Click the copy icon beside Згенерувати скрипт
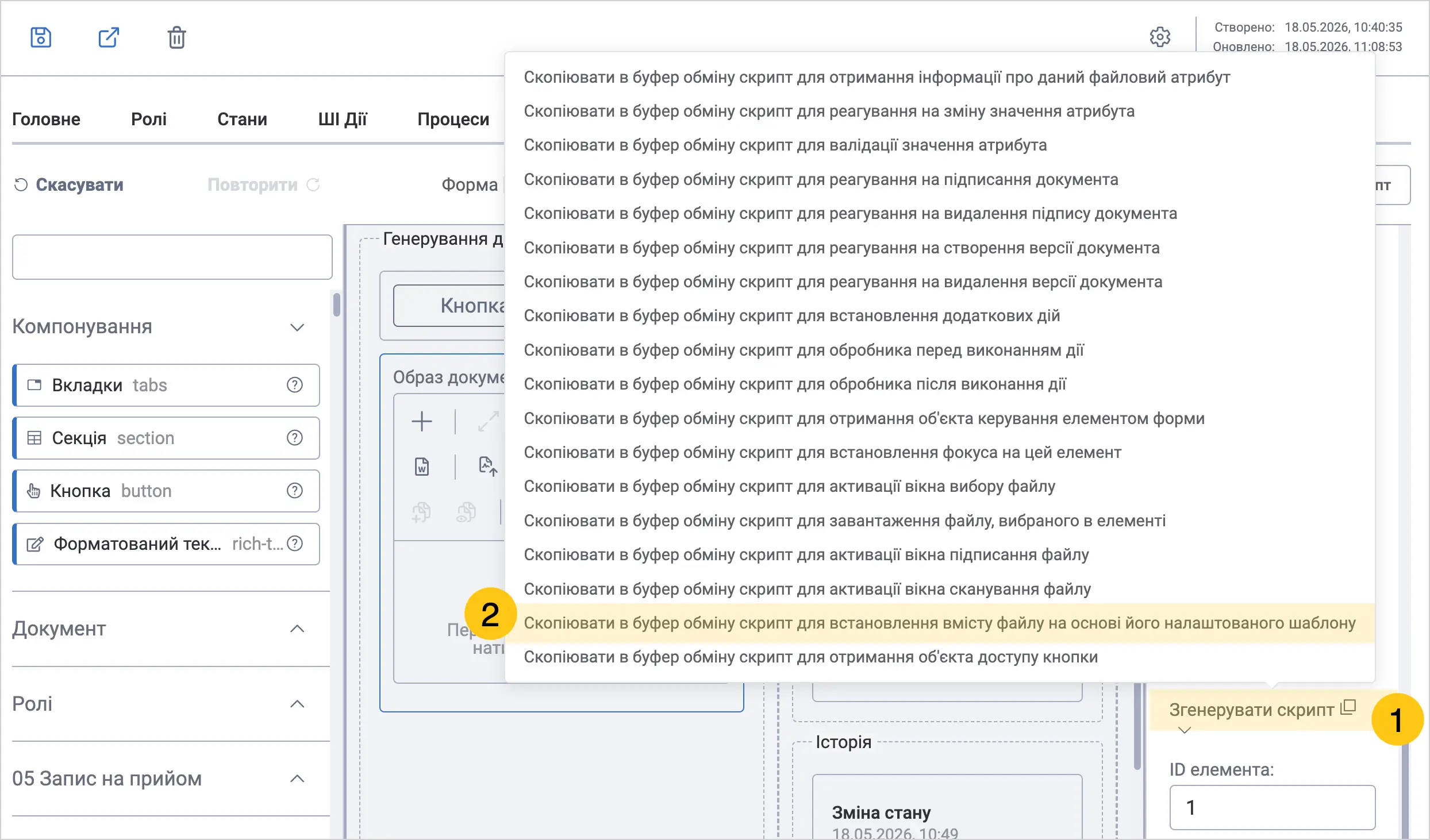Screen dimensions: 1430x840 1348,708
